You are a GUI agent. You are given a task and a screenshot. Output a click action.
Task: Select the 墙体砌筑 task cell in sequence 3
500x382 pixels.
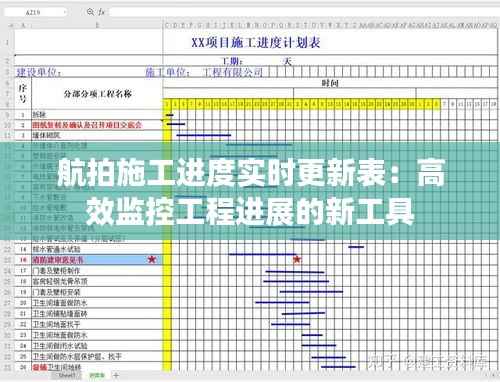(97, 135)
